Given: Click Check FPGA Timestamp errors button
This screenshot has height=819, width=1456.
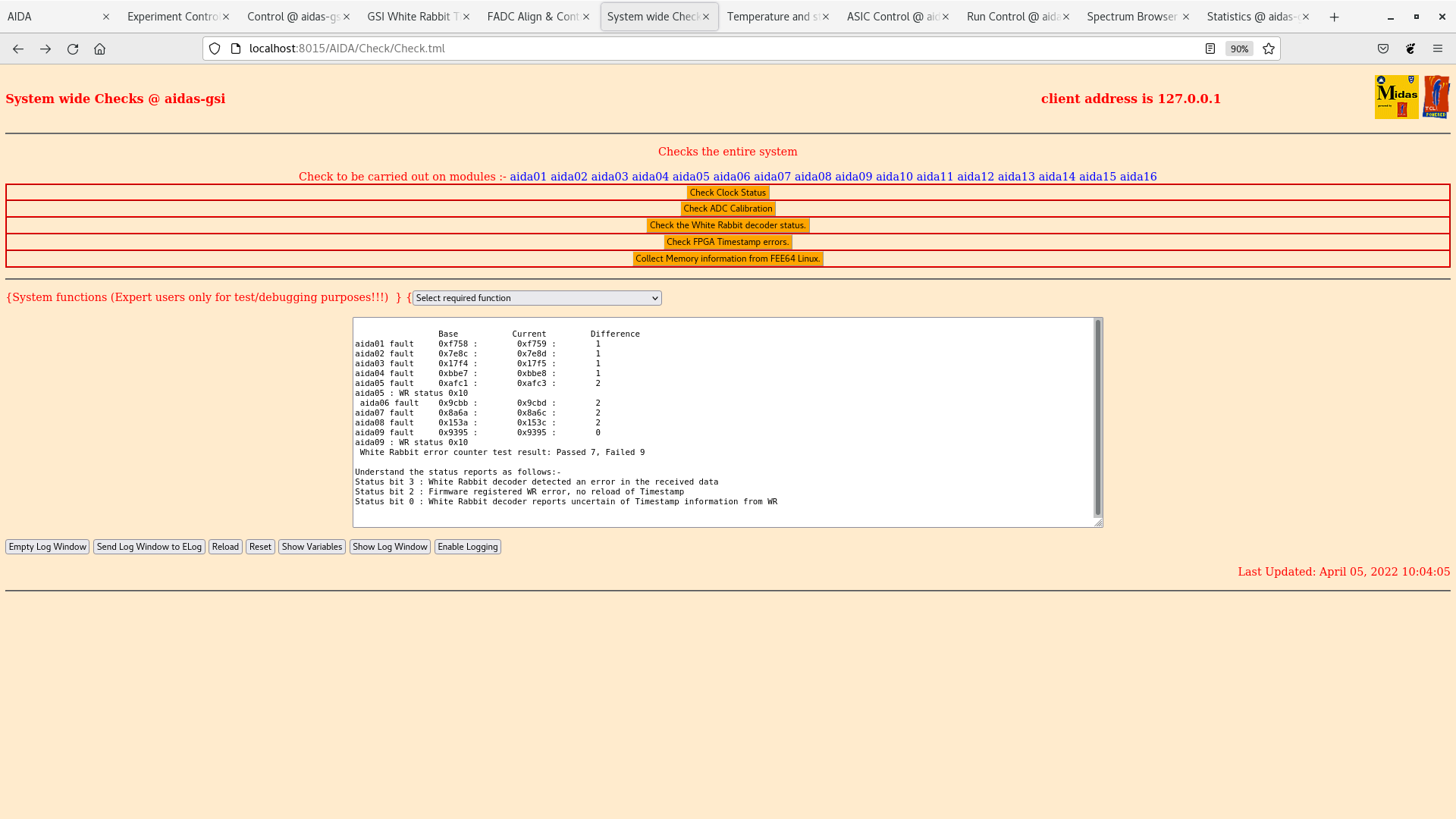Looking at the screenshot, I should pyautogui.click(x=727, y=242).
